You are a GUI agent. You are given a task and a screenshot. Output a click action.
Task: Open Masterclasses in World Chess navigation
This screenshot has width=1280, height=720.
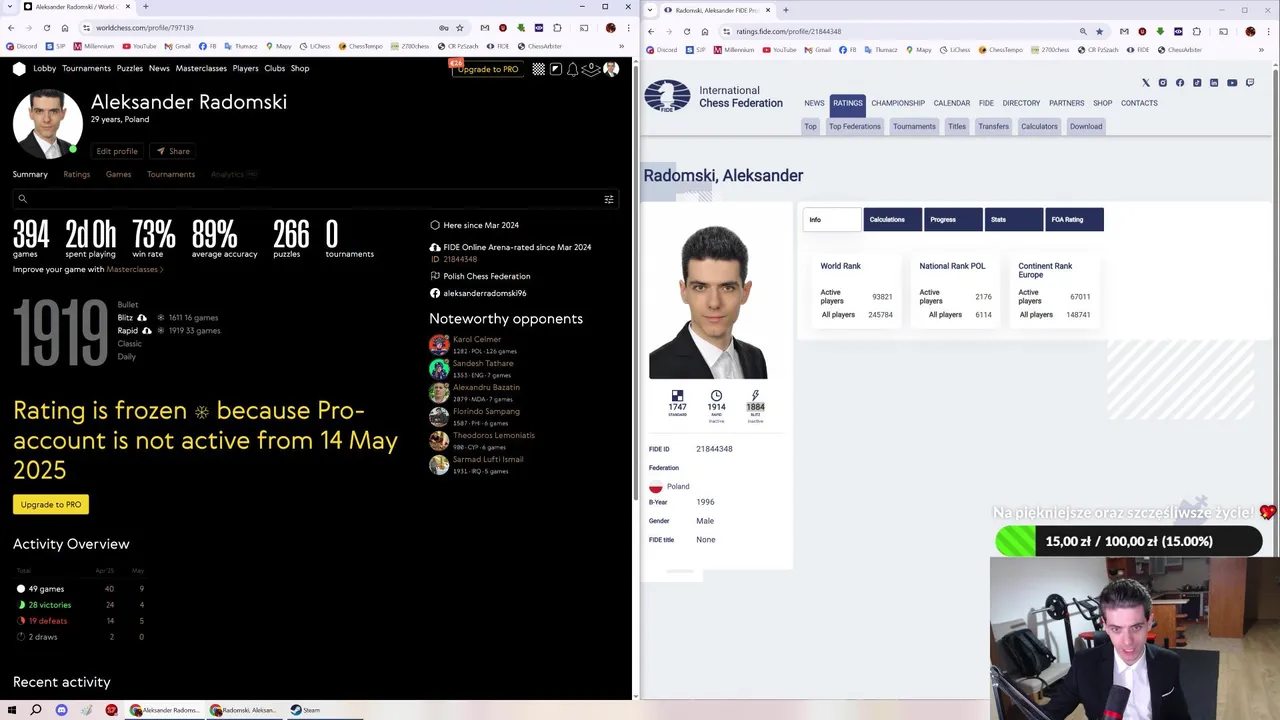[201, 68]
